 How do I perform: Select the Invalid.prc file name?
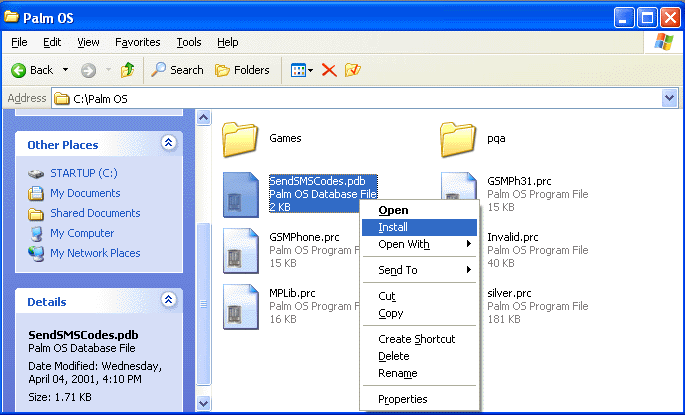pyautogui.click(x=512, y=237)
